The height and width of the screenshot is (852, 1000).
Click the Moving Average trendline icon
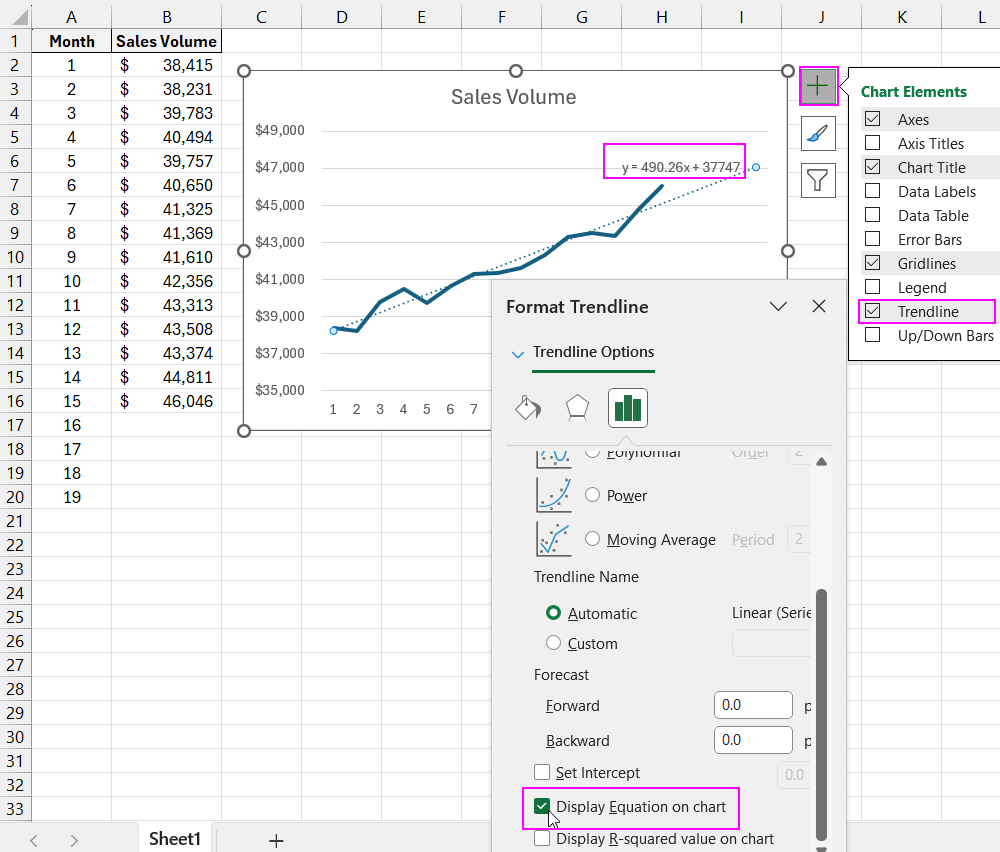click(554, 539)
